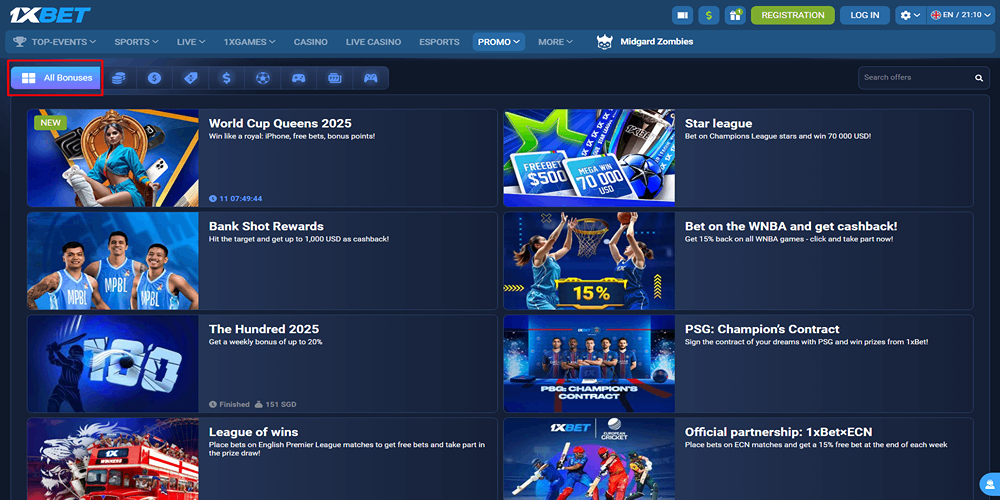
Task: Expand the Sports dropdown menu
Action: point(136,42)
